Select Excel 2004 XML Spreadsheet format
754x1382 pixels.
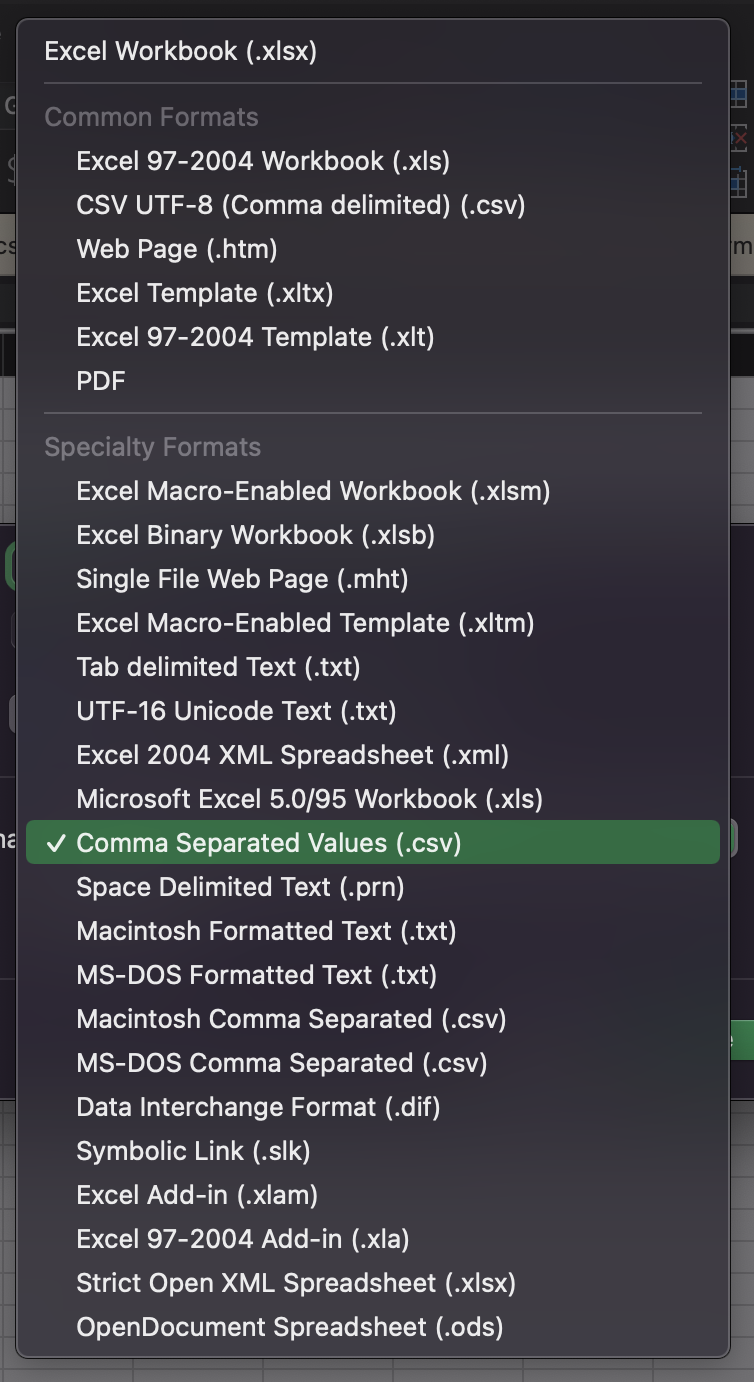(x=270, y=755)
